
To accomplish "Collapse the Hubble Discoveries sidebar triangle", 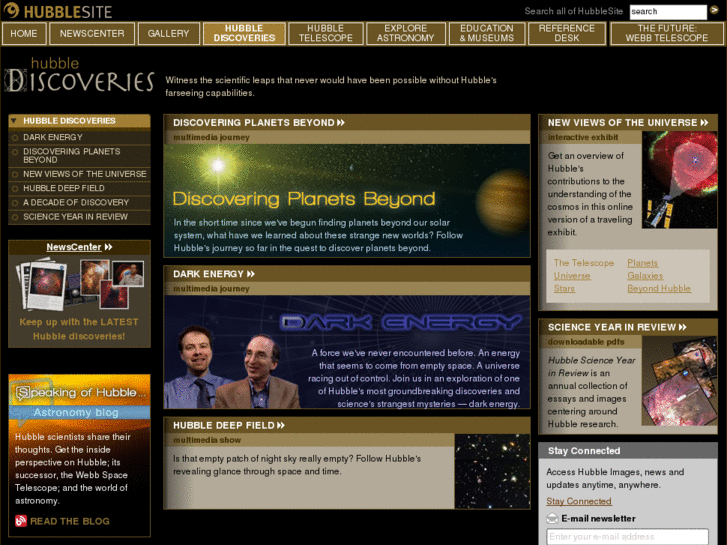I will point(14,121).
